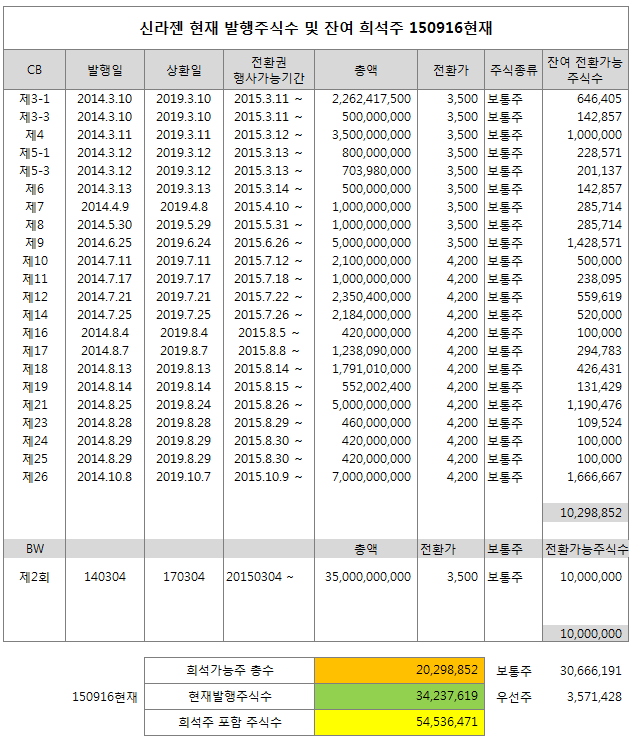Select the row label '제9'
Image resolution: width=634 pixels, height=744 pixels.
pos(35,243)
